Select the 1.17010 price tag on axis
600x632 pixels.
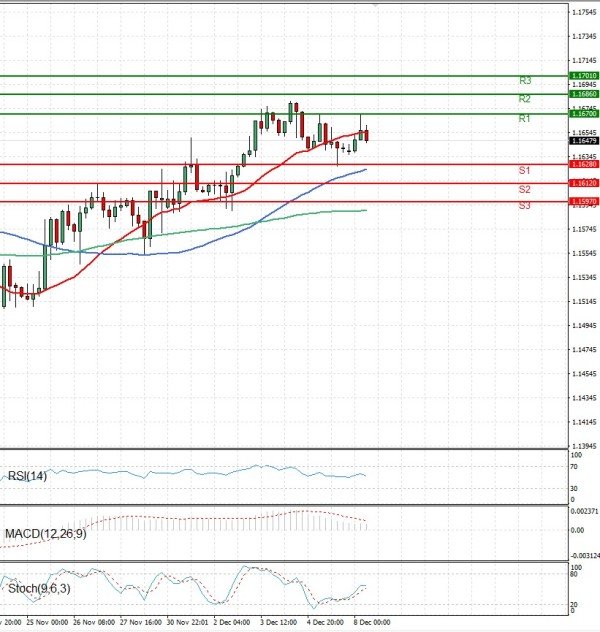[584, 76]
